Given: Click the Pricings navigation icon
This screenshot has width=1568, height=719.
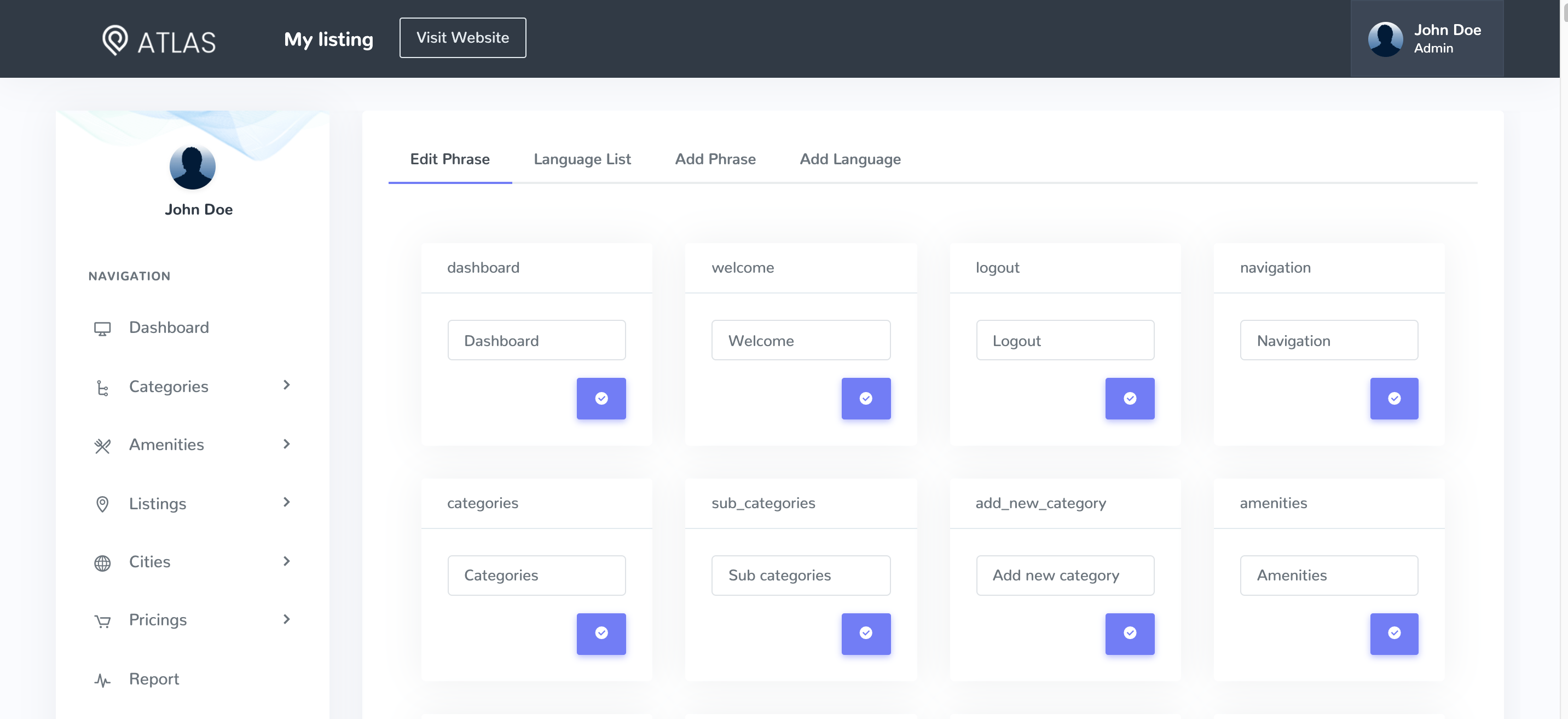Looking at the screenshot, I should pos(102,618).
